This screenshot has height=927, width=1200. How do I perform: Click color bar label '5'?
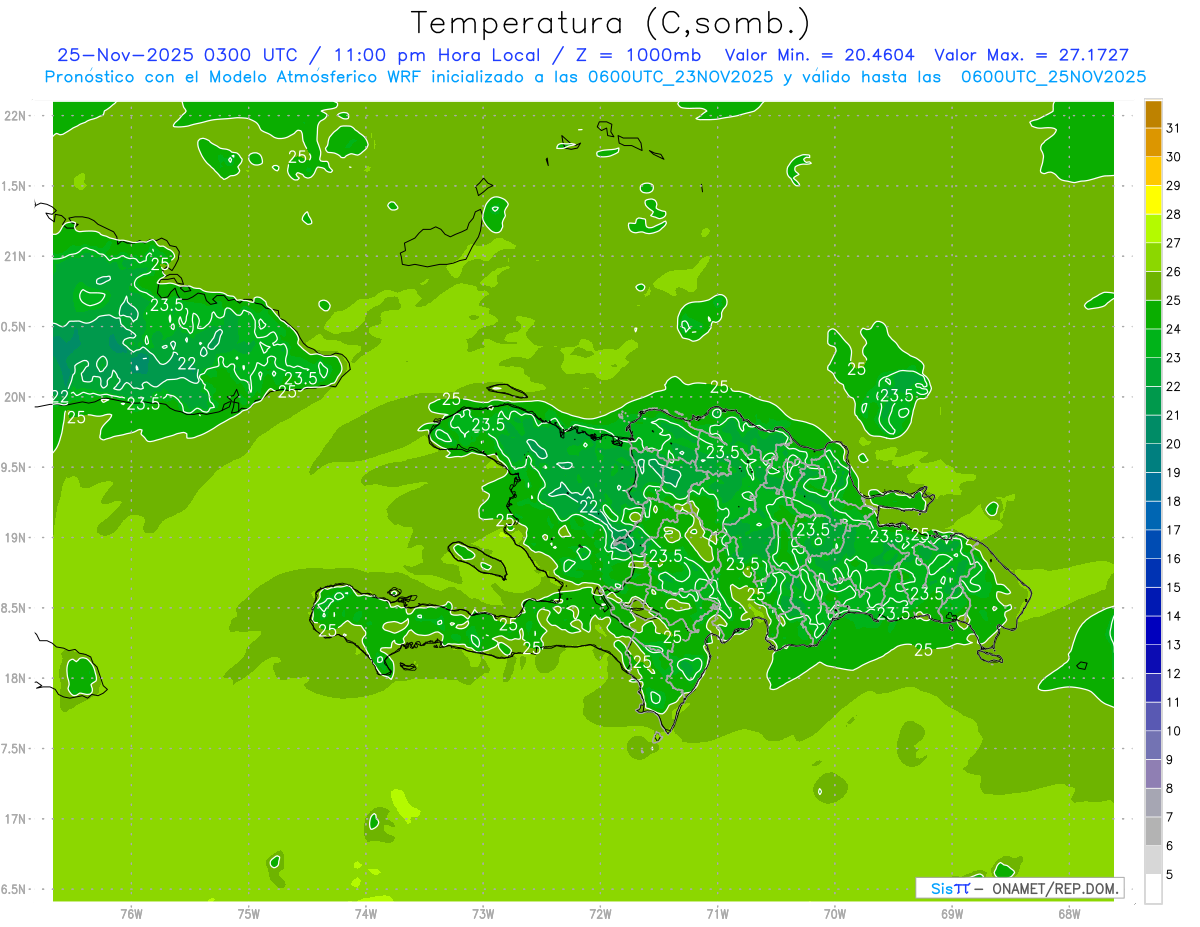point(1169,875)
